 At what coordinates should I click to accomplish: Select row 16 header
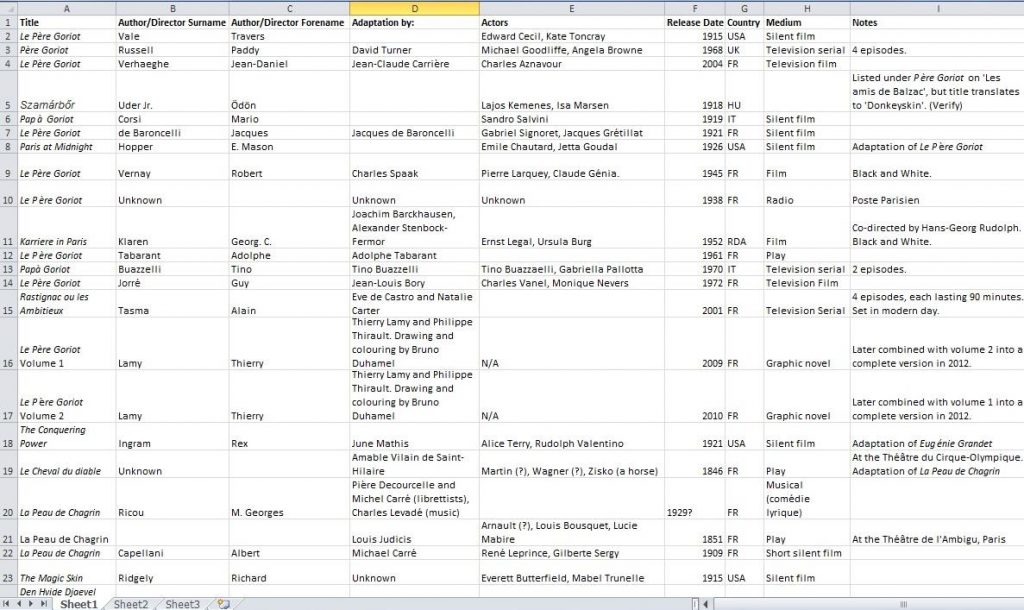(8, 363)
